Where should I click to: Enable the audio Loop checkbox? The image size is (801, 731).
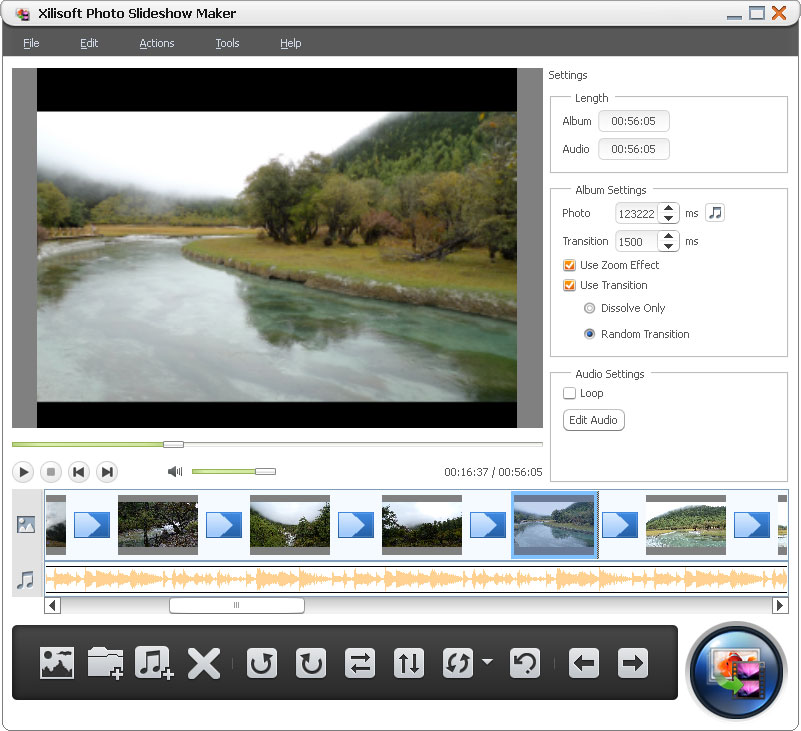pos(569,393)
